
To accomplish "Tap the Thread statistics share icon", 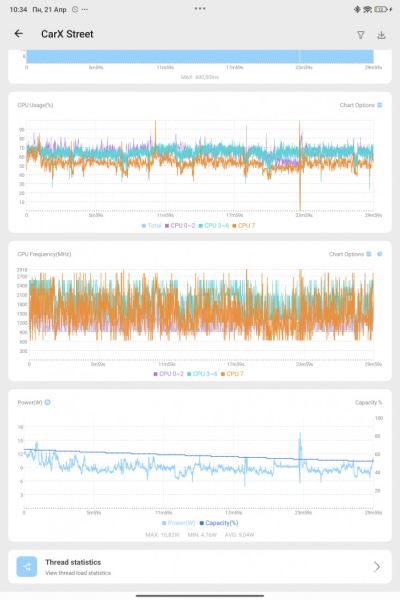I will (27, 566).
